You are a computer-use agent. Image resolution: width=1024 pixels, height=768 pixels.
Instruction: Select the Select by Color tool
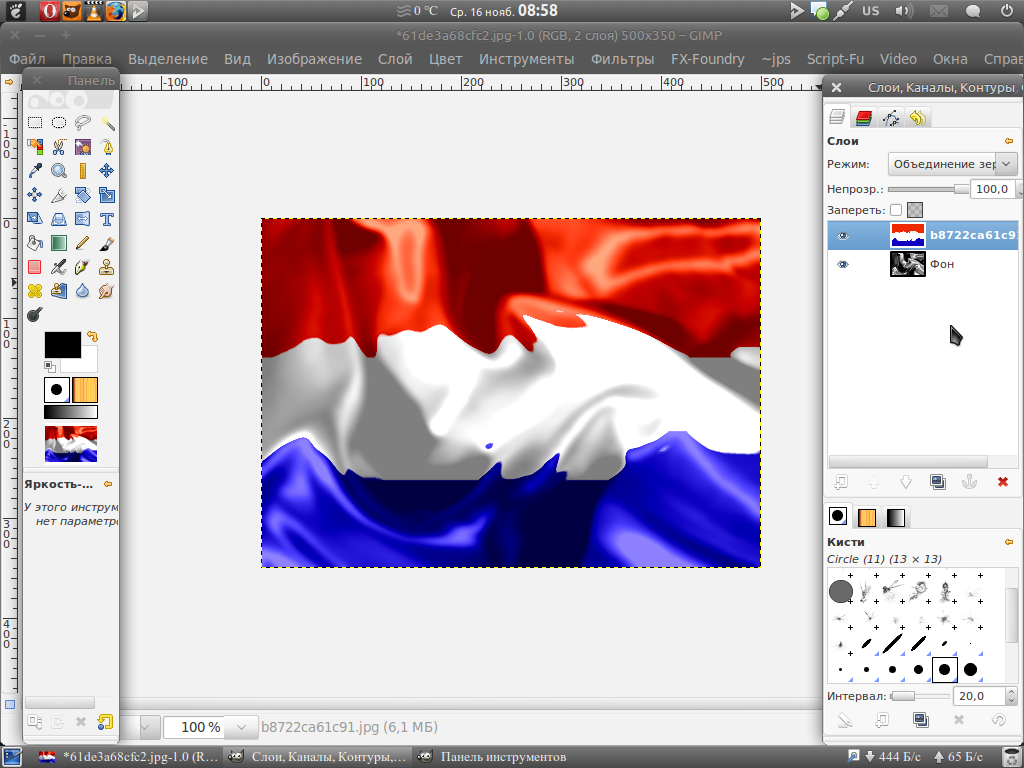pyautogui.click(x=35, y=147)
